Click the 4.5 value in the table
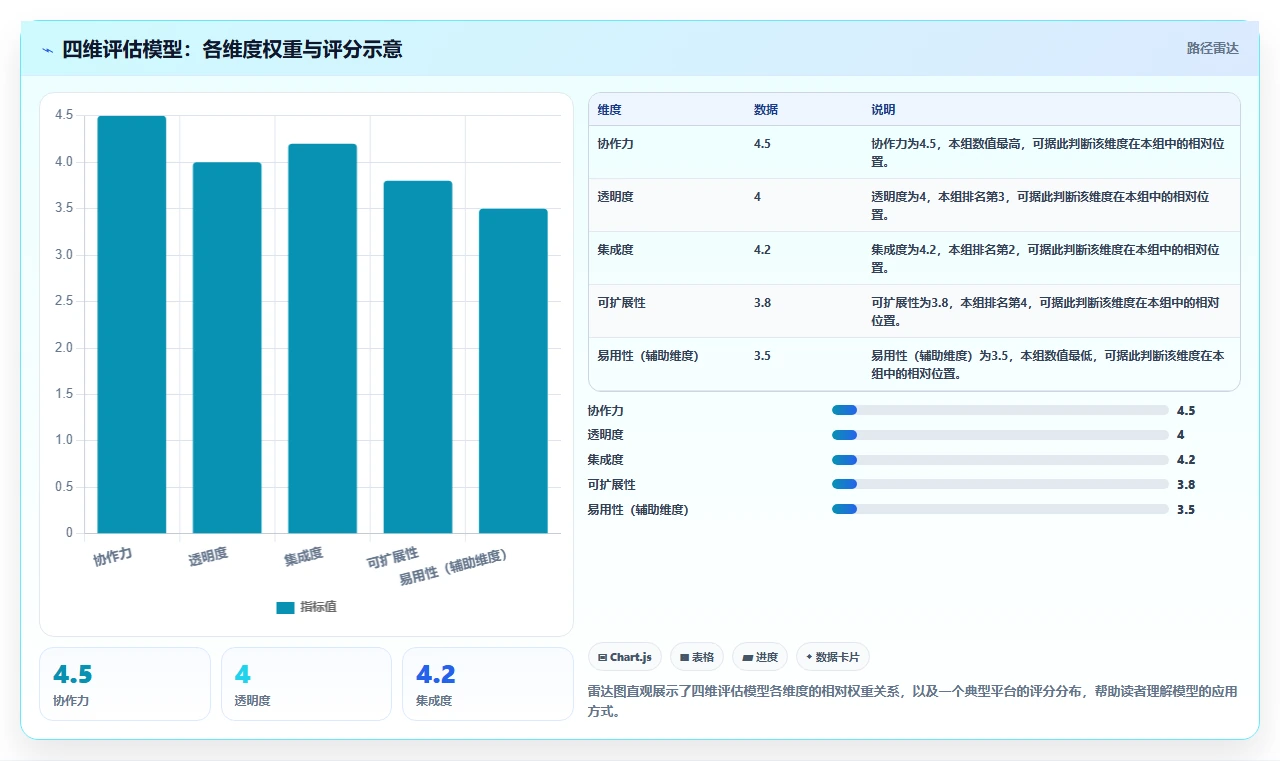The height and width of the screenshot is (761, 1280). coord(762,144)
